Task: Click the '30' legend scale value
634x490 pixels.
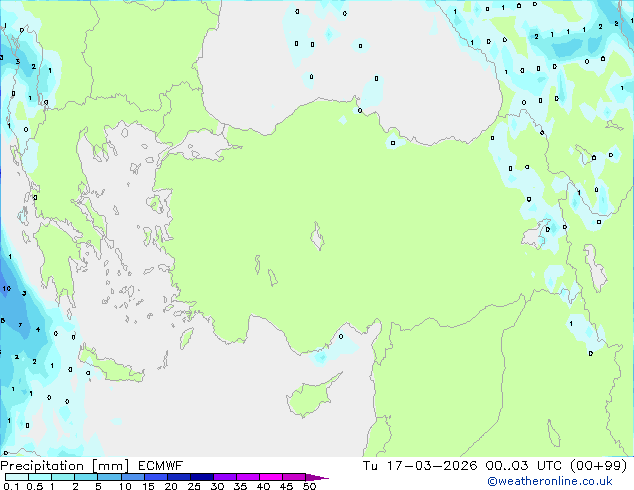Action: click(217, 486)
